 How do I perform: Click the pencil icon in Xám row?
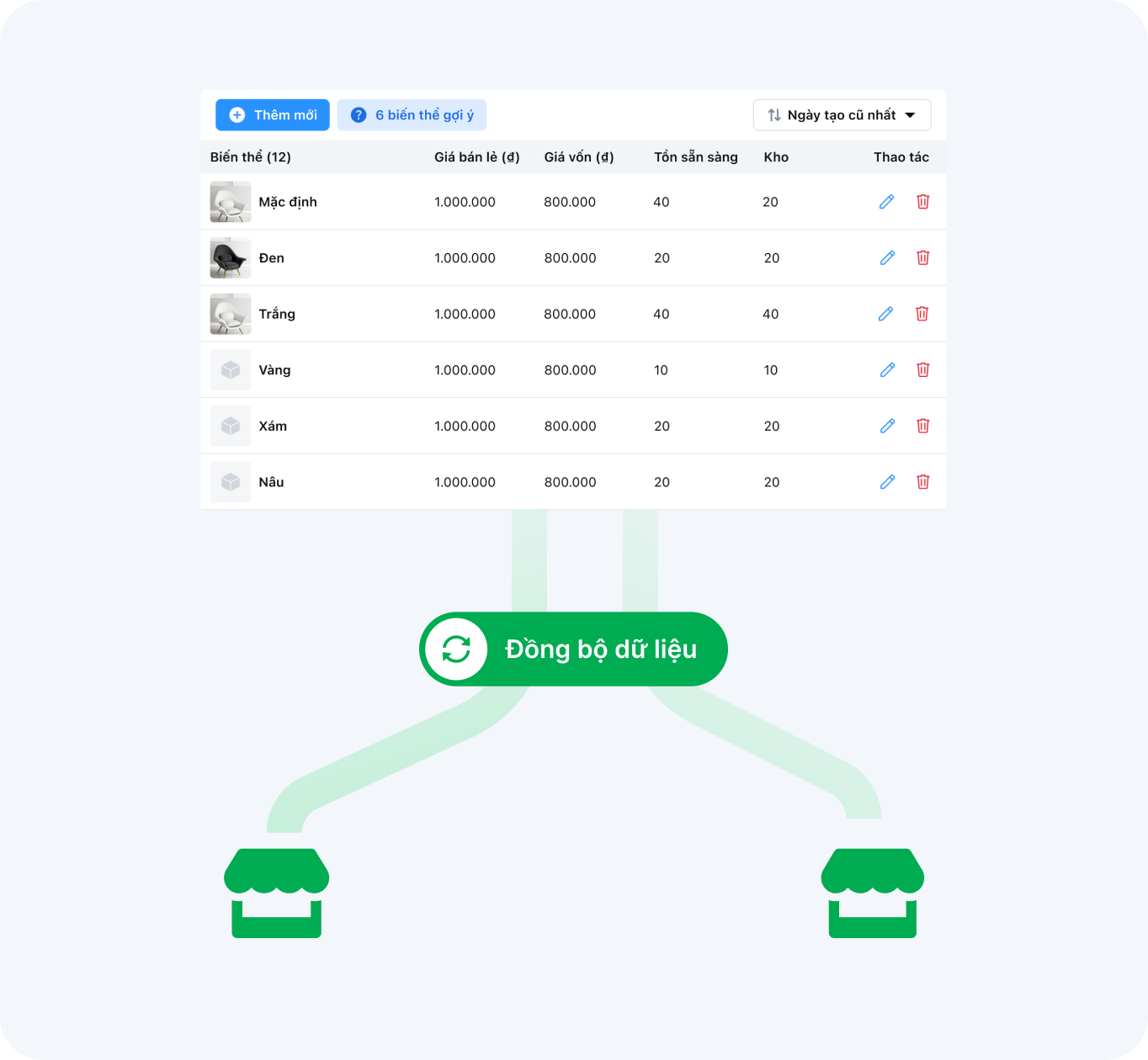tap(886, 426)
